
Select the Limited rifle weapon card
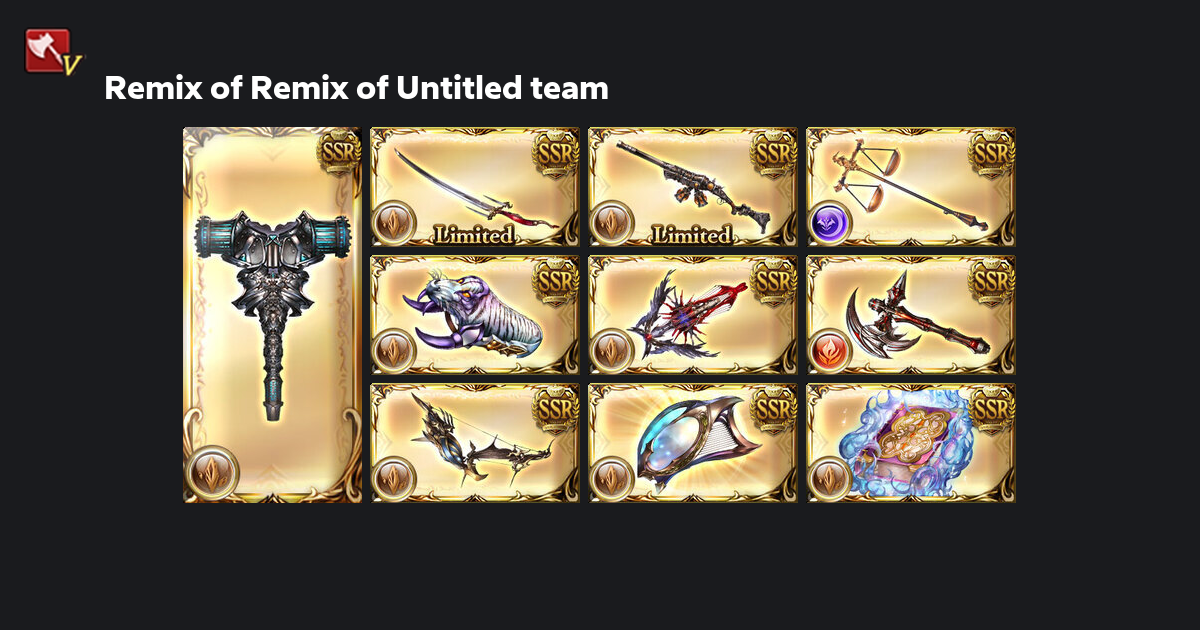click(692, 187)
